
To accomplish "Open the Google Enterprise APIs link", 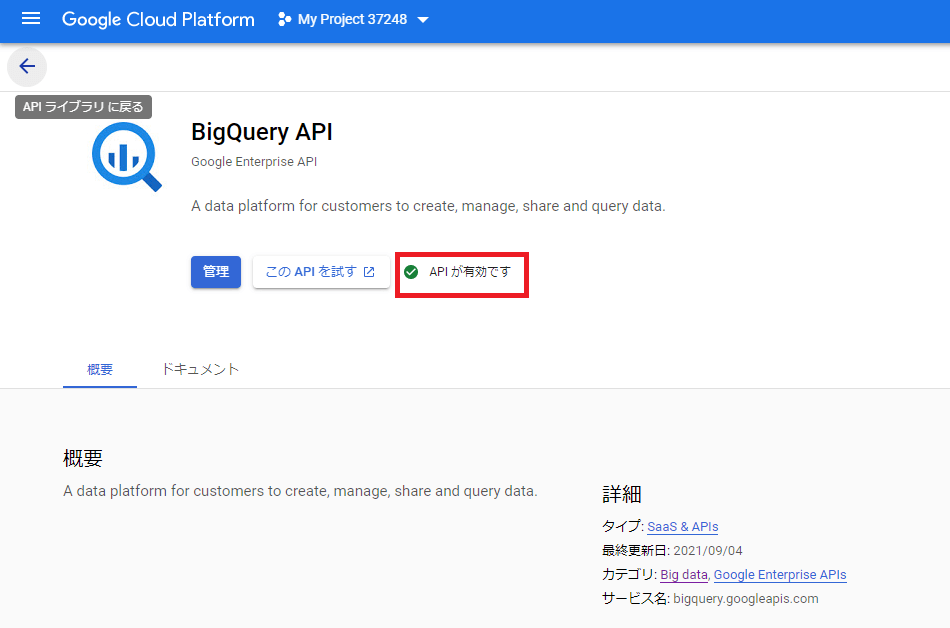I will [780, 575].
